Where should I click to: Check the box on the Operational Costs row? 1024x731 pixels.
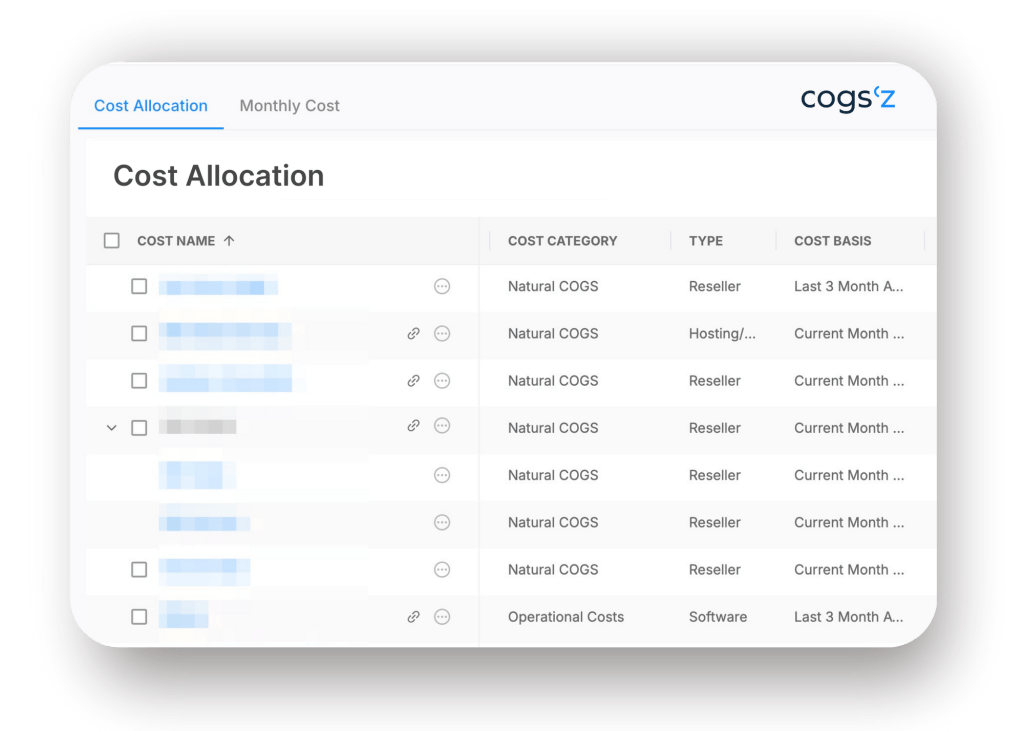[x=139, y=617]
